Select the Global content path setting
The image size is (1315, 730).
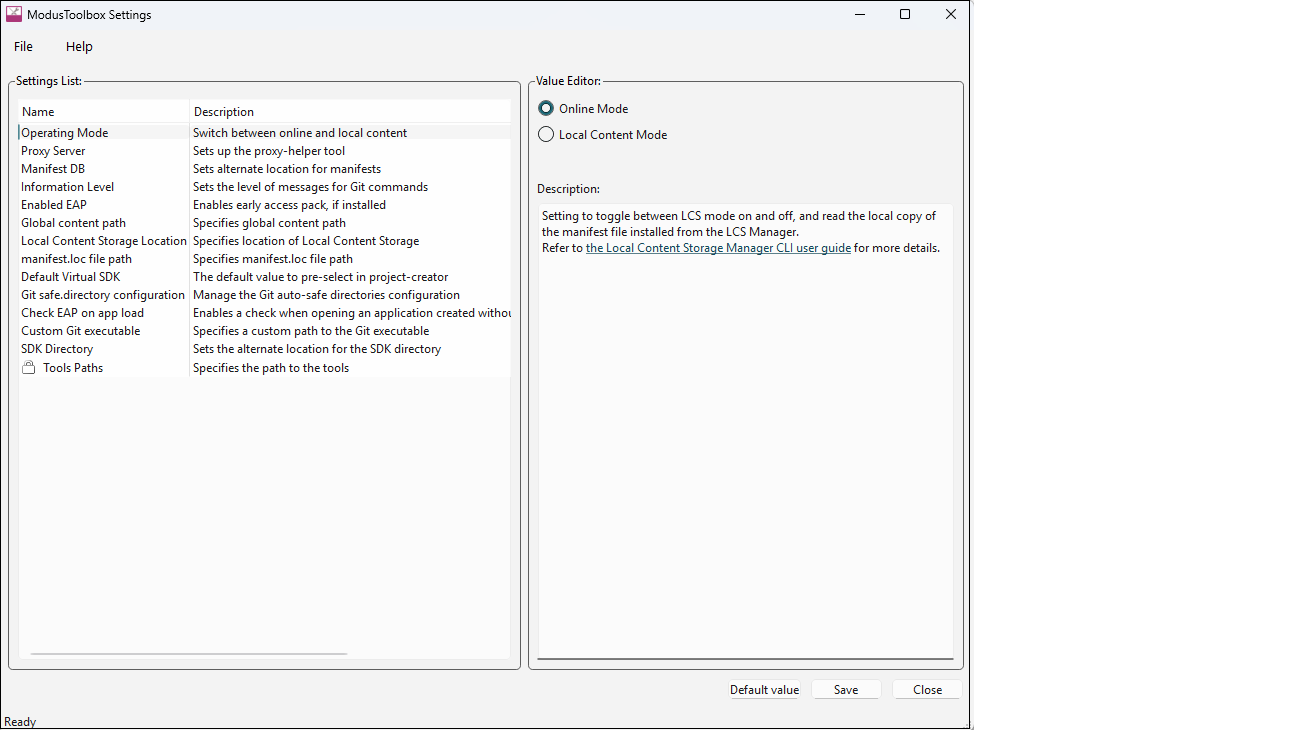point(73,223)
